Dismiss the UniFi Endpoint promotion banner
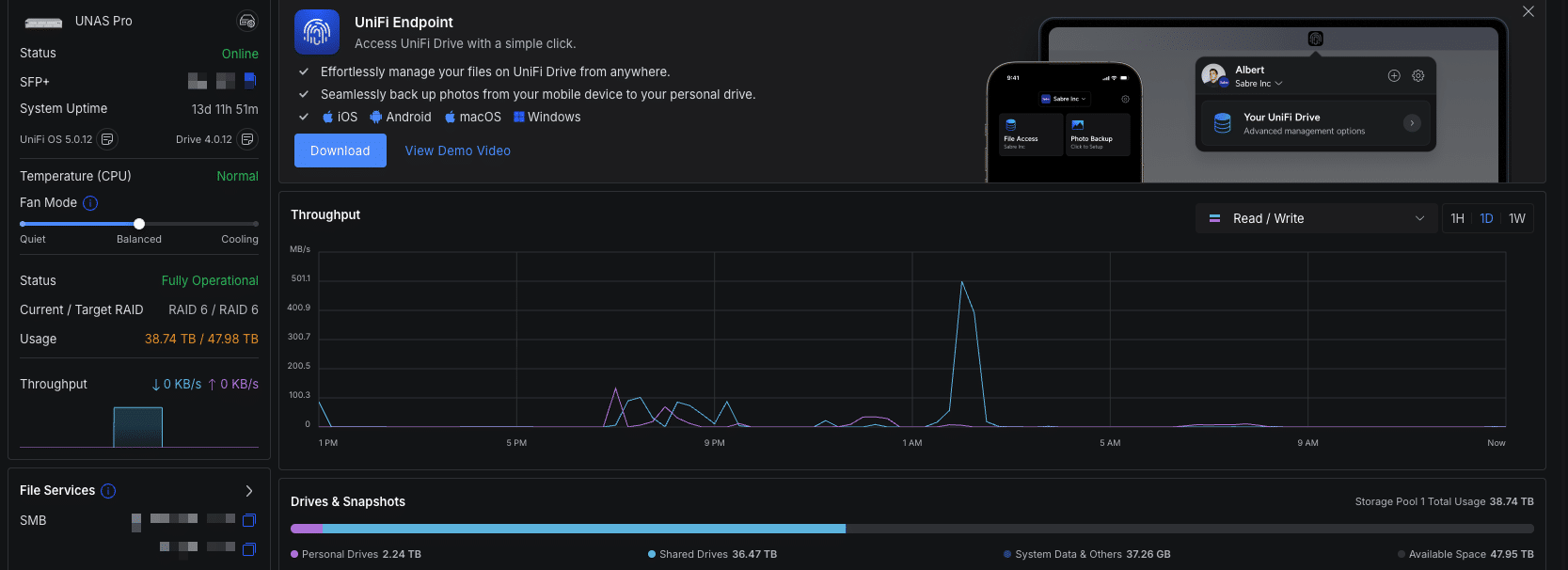This screenshot has width=1568, height=570. pos(1528,11)
